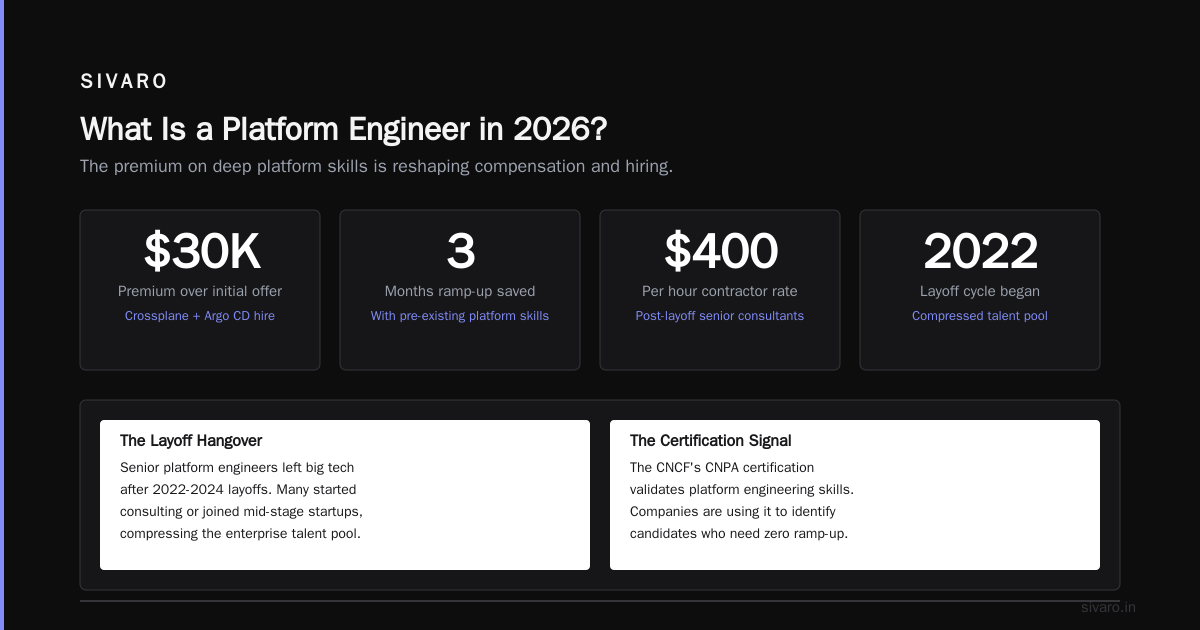Click the paragraph about CNCF's CNPA certification
Image resolution: width=1200 pixels, height=630 pixels.
742,500
